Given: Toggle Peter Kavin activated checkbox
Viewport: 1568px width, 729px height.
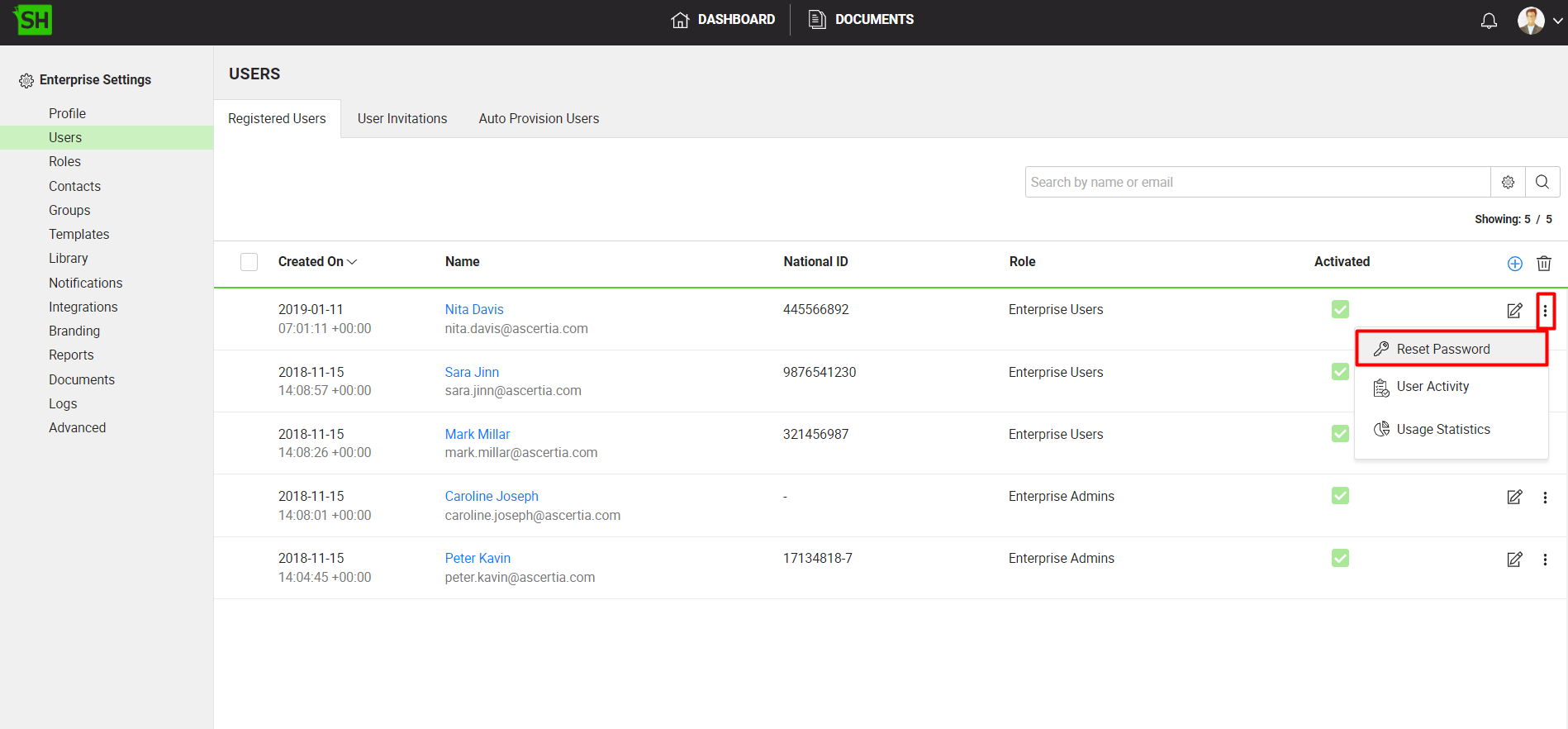Looking at the screenshot, I should (x=1340, y=558).
